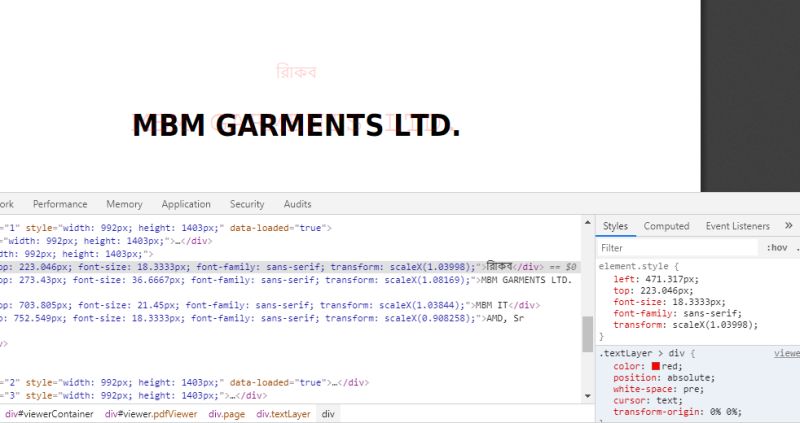The width and height of the screenshot is (800, 423).
Task: Switch to the Security tab
Action: tap(247, 204)
